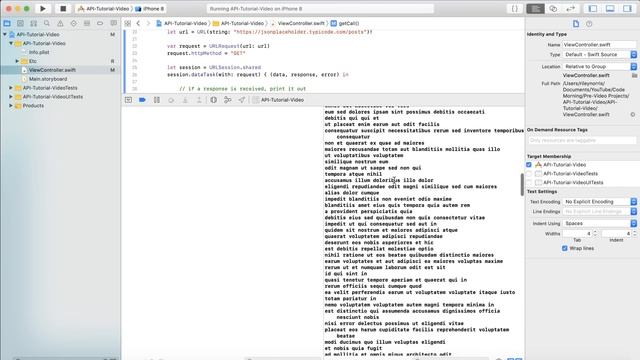Open the Test navigator
This screenshot has height=360, width=640.
[x=73, y=24]
